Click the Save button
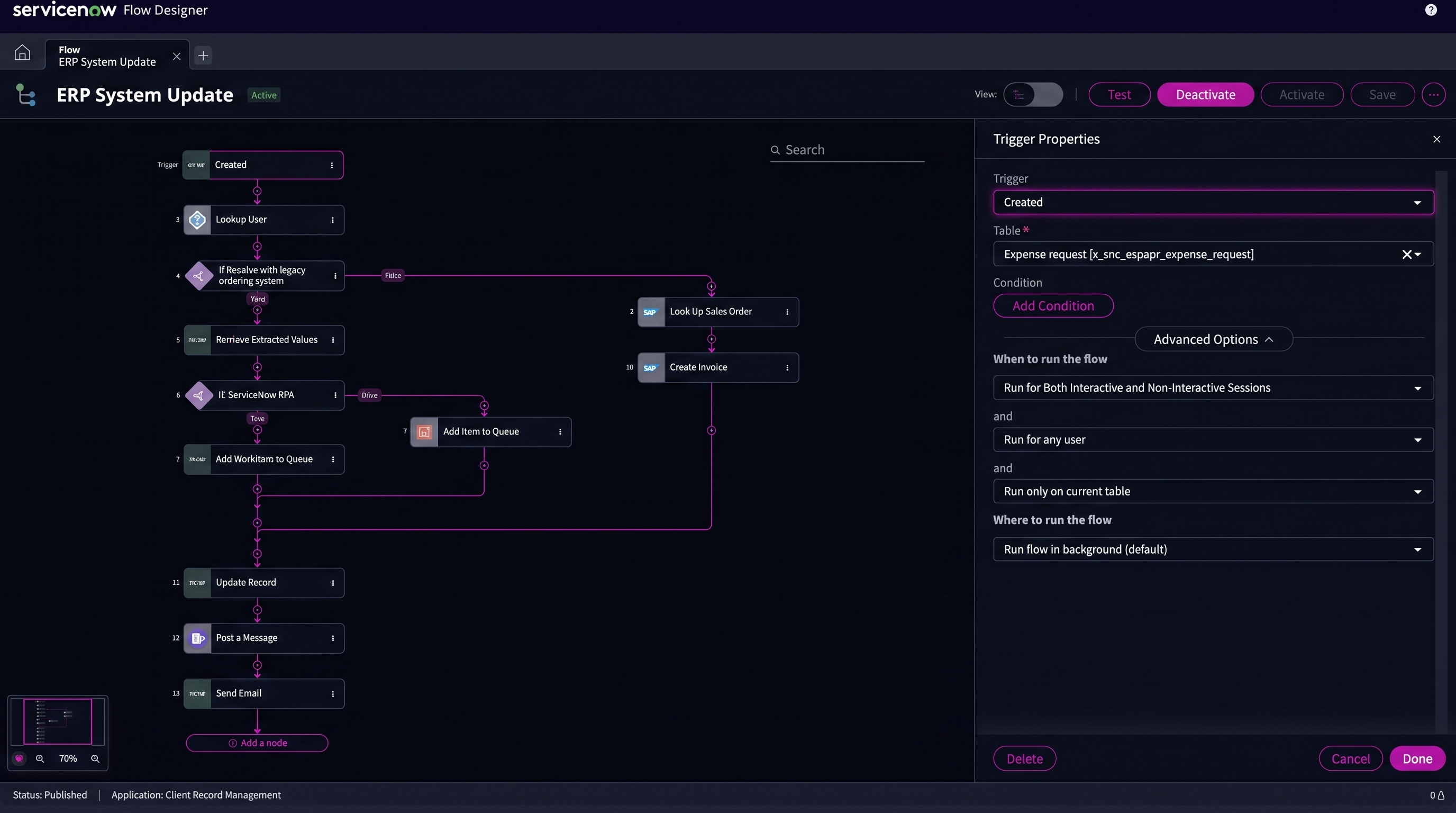This screenshot has width=1456, height=813. click(1382, 94)
